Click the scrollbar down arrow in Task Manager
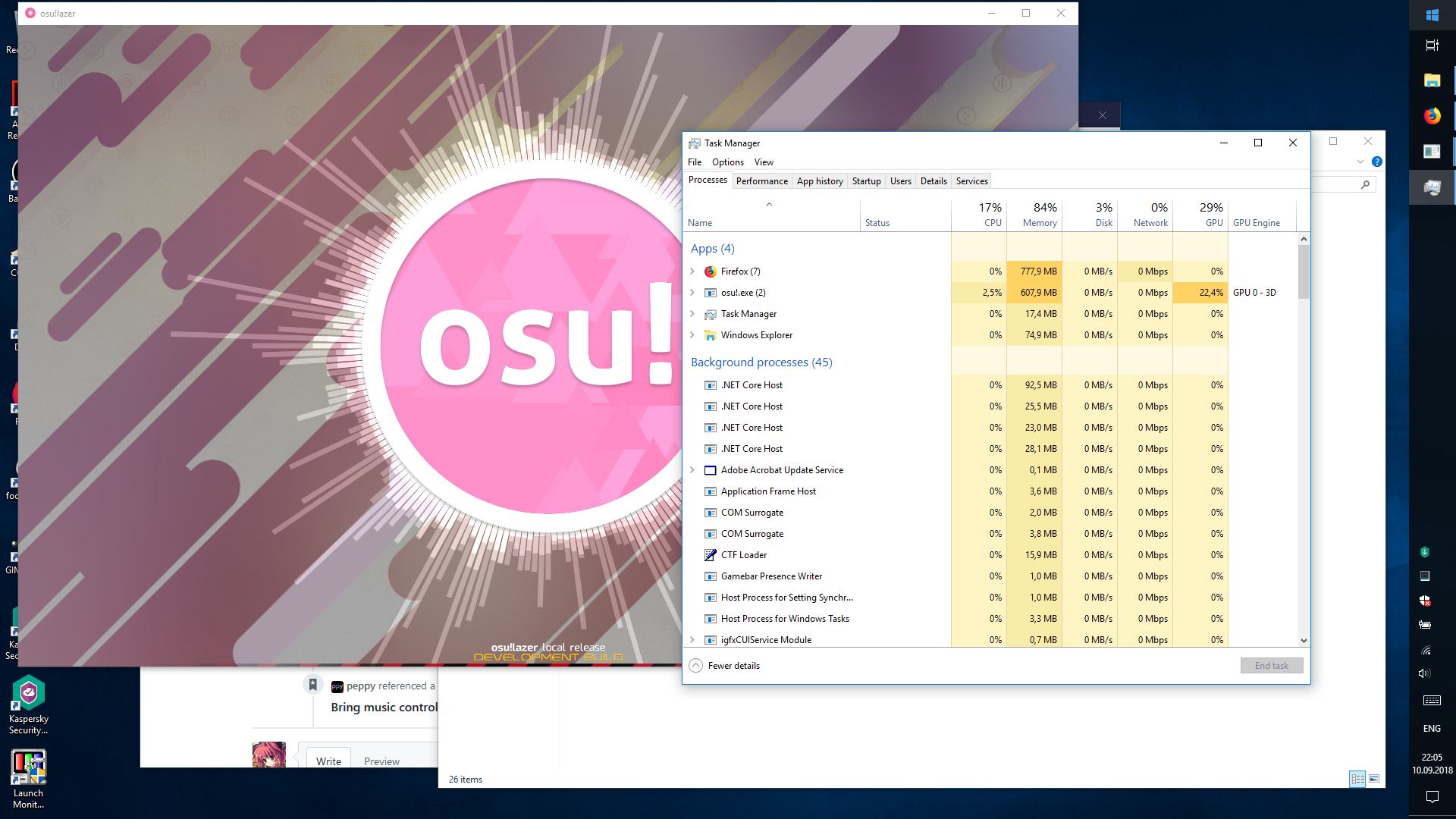This screenshot has height=819, width=1456. click(1304, 641)
